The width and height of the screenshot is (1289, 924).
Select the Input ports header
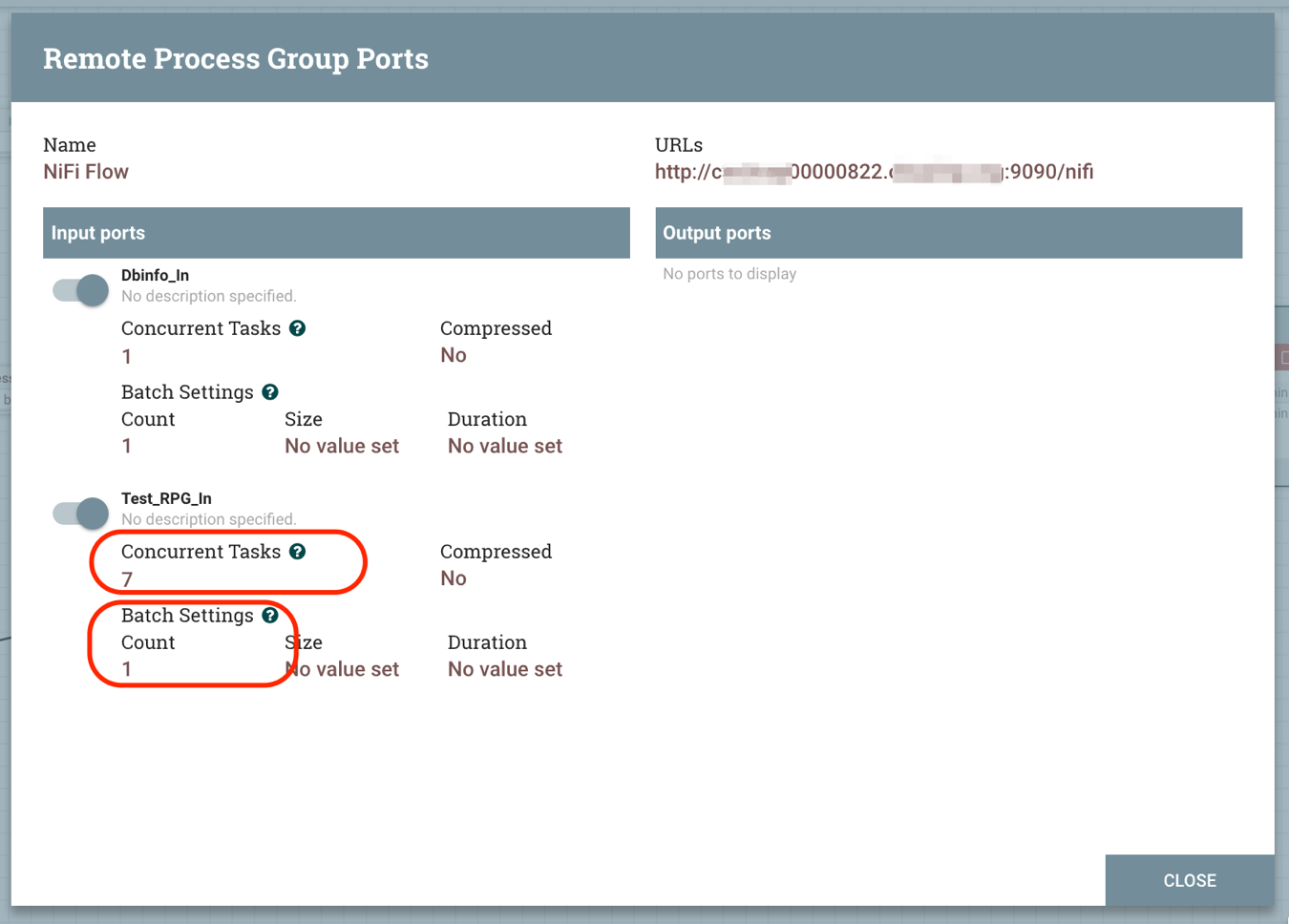tap(97, 232)
